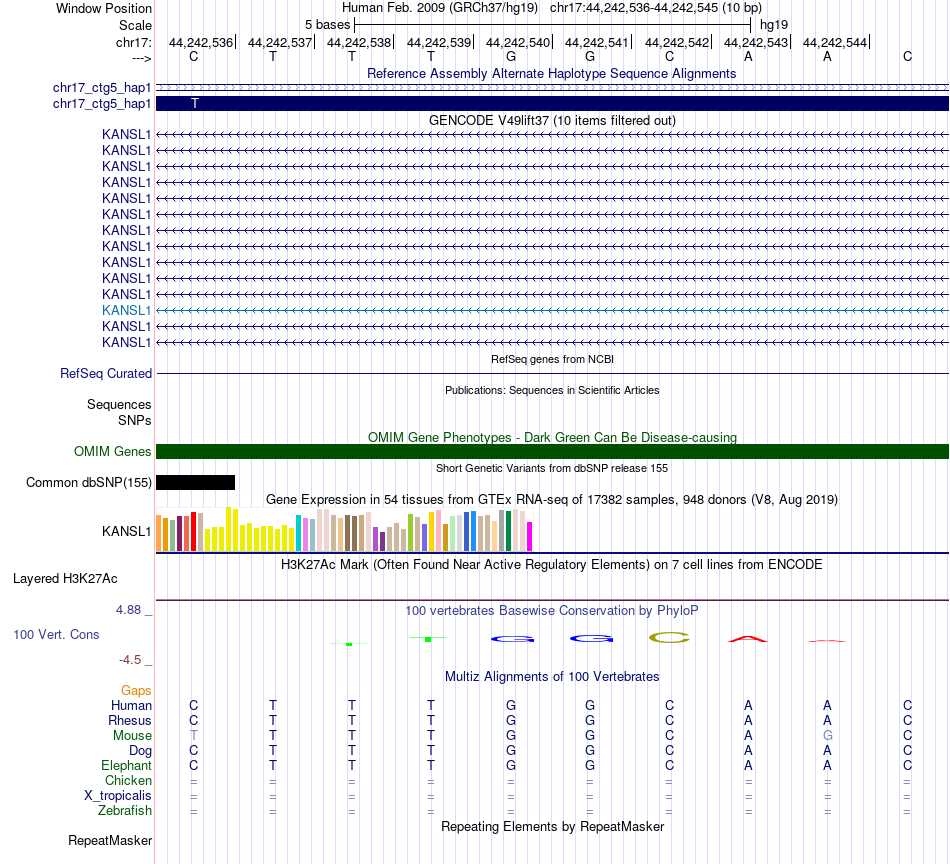Click position label 44,242,538
This screenshot has height=864, width=950.
point(359,42)
